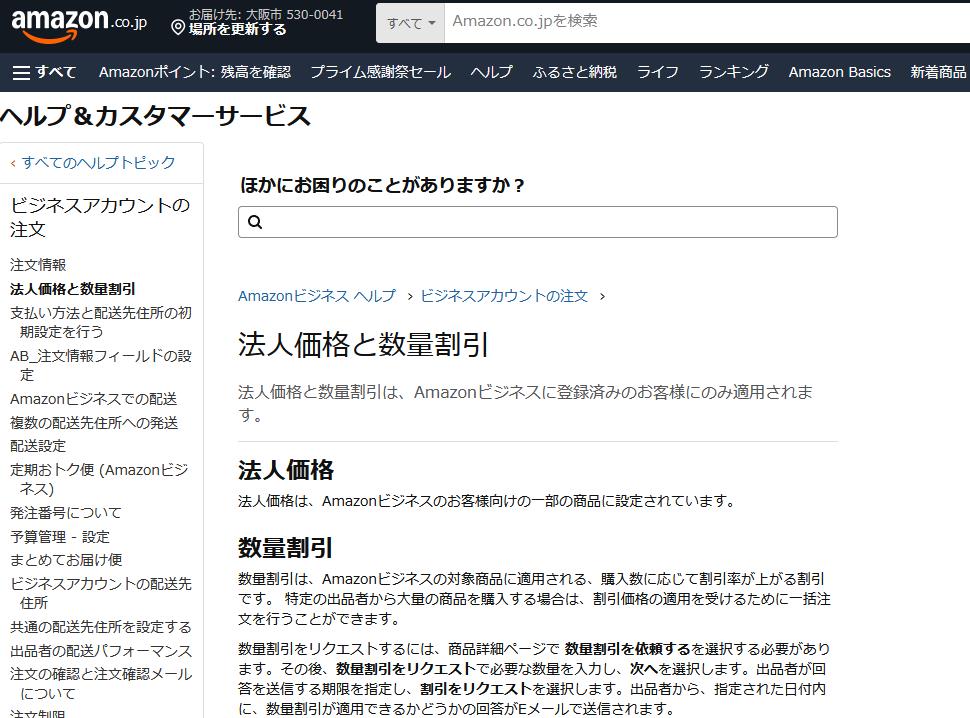Open 予算管理 - 設定 sidebar link
Viewport: 970px width, 718px height.
60,537
